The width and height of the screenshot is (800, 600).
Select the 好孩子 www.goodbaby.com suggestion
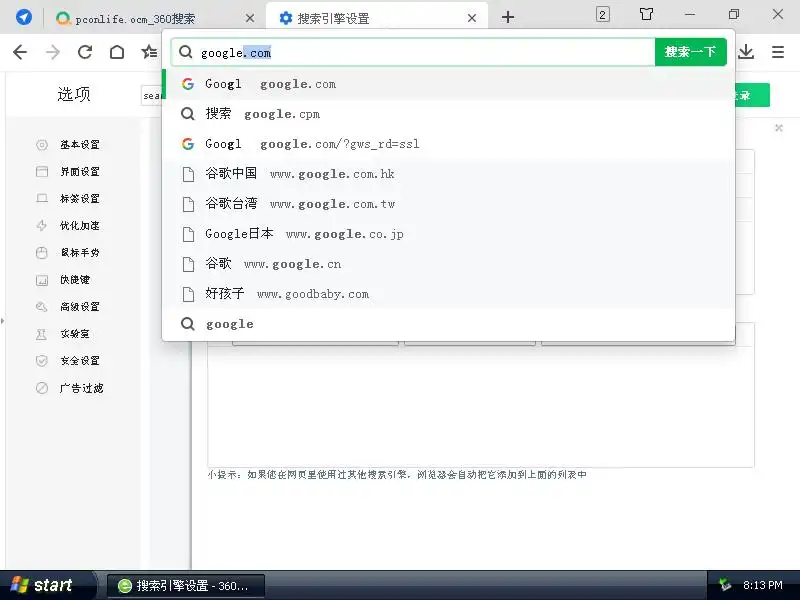pyautogui.click(x=448, y=294)
